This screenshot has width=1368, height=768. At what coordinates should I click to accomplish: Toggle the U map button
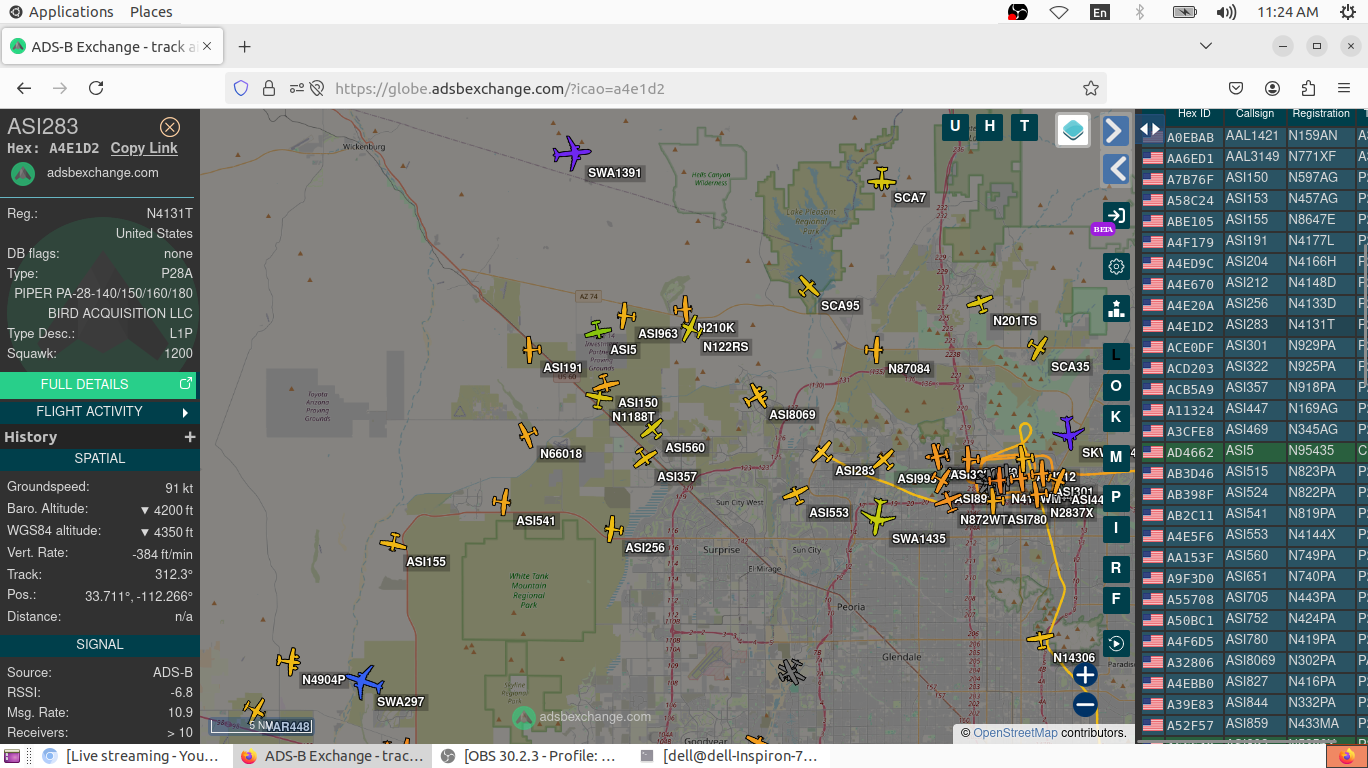tap(955, 126)
